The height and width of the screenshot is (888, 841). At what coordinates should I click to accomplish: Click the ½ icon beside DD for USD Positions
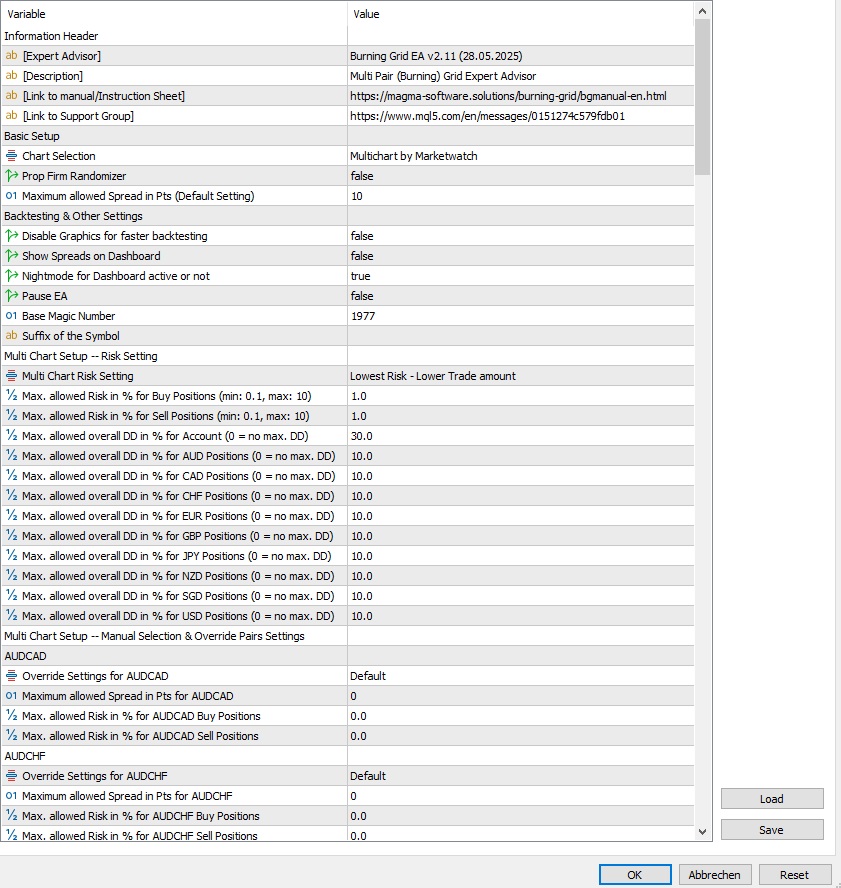(x=11, y=616)
